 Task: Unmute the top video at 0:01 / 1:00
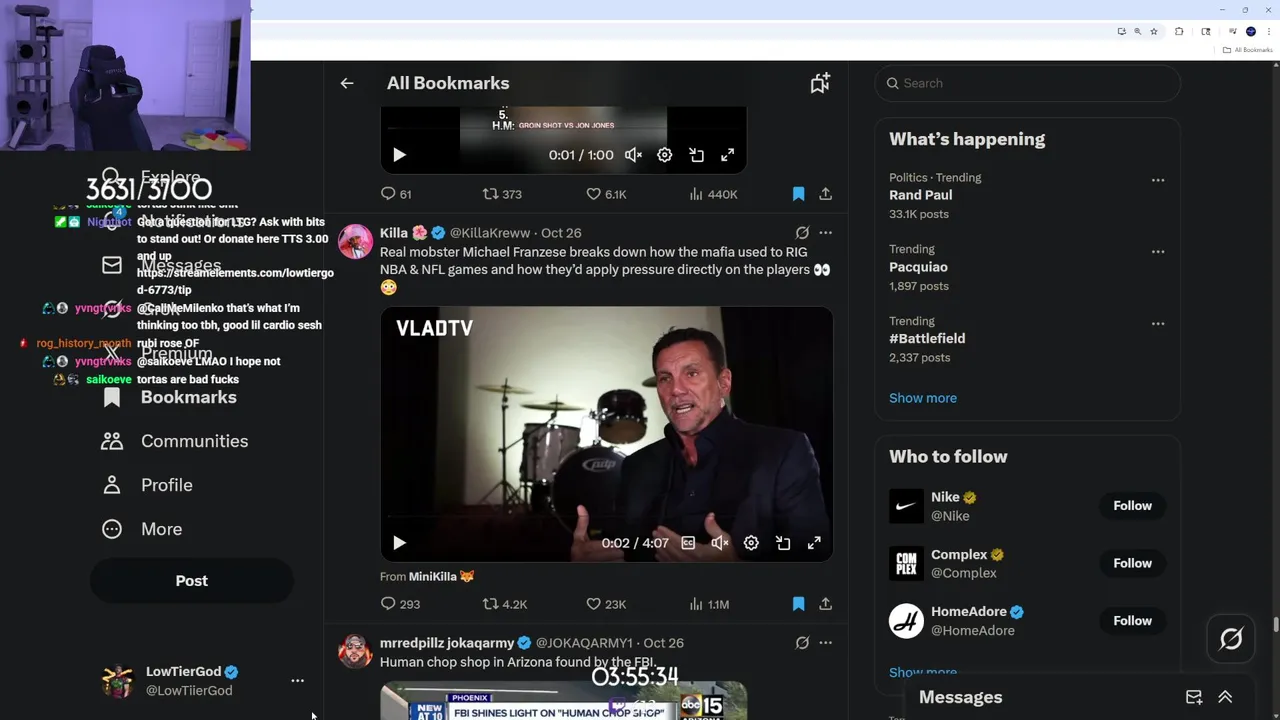(633, 155)
